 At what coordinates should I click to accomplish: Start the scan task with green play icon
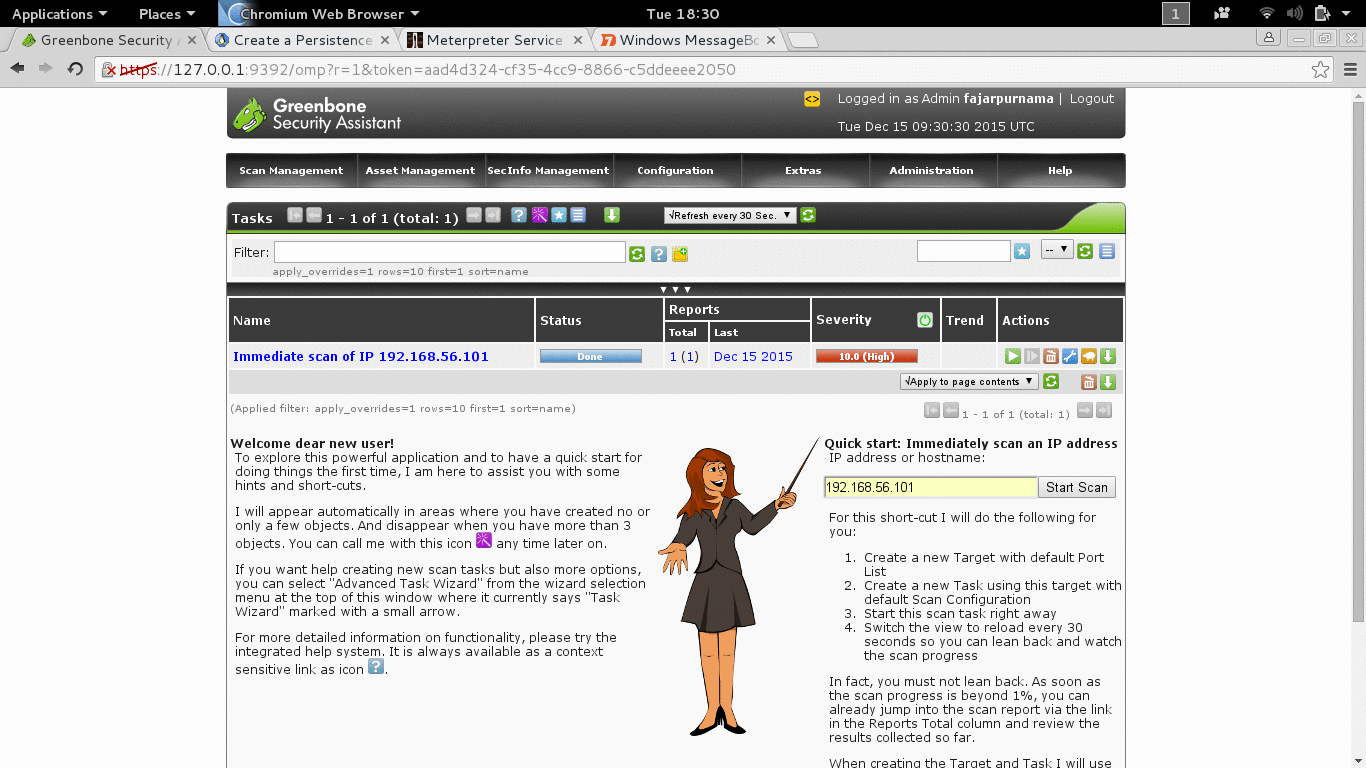point(1012,356)
